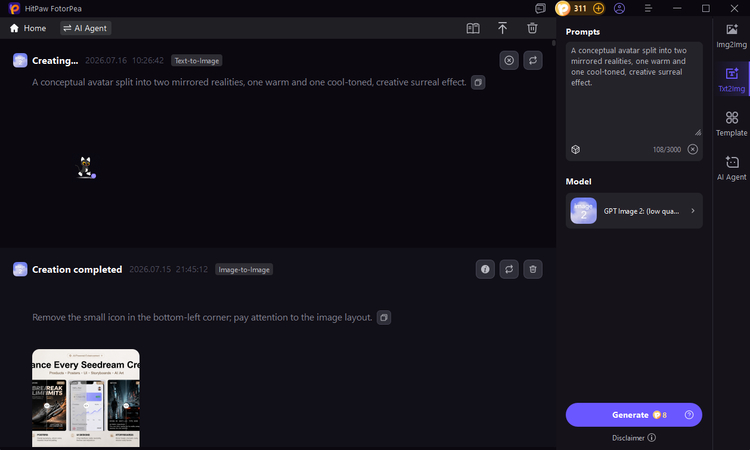Click the 'Creating...' status text
Viewport: 750px width, 450px height.
coord(55,61)
